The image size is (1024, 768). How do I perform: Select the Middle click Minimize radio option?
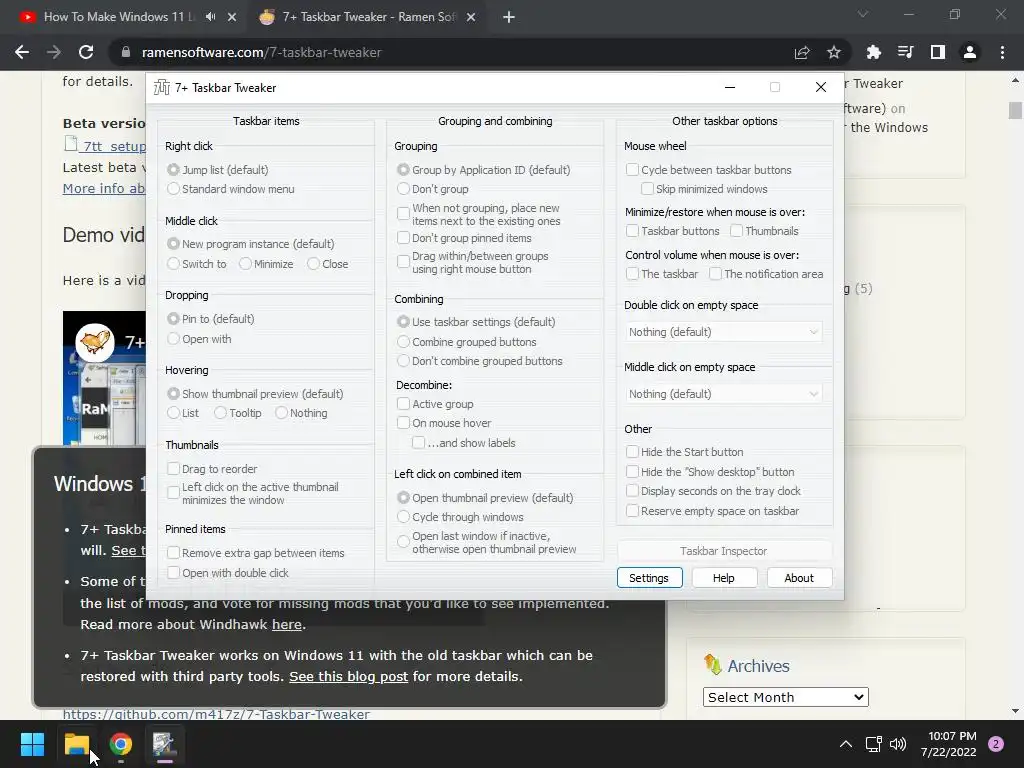point(245,264)
